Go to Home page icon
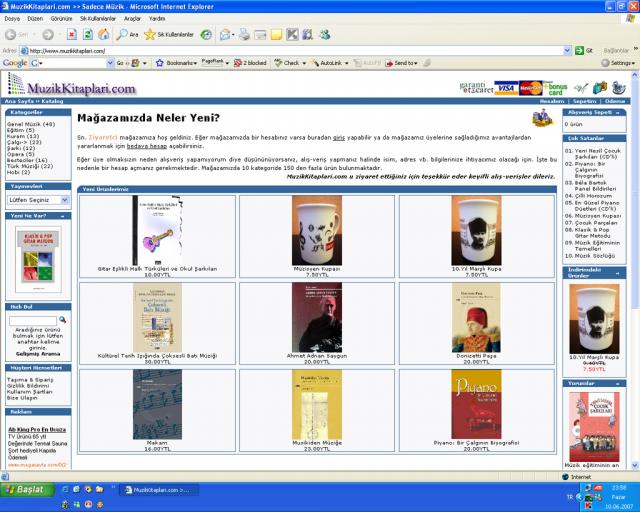Image resolution: width=640 pixels, height=512 pixels. (103, 35)
